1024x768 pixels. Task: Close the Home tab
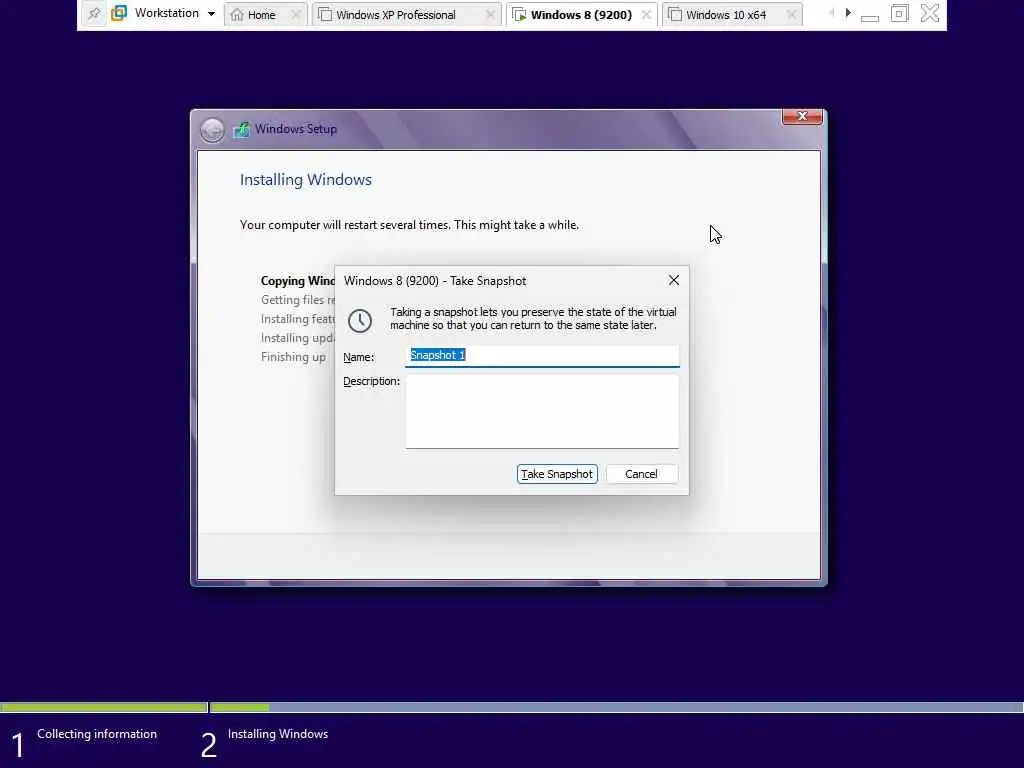coord(296,15)
